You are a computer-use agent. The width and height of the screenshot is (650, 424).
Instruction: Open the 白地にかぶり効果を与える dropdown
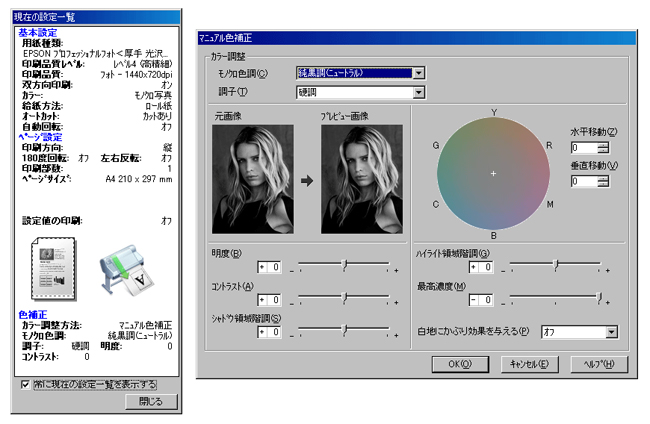click(x=611, y=332)
